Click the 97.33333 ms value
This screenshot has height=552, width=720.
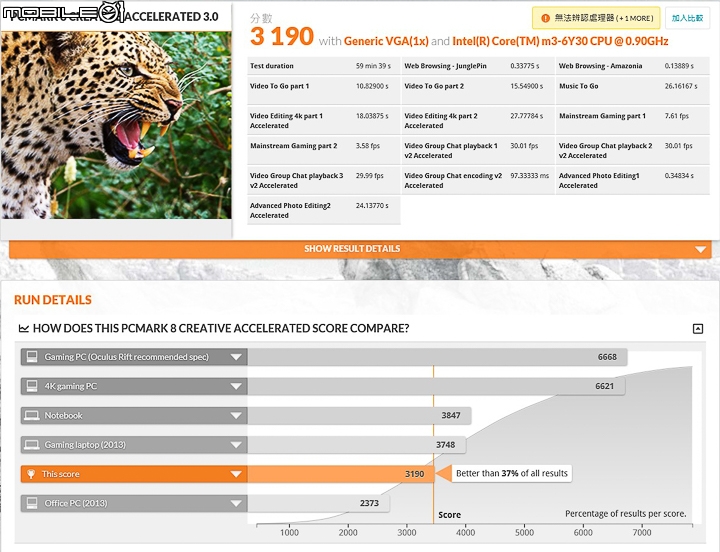(x=529, y=176)
